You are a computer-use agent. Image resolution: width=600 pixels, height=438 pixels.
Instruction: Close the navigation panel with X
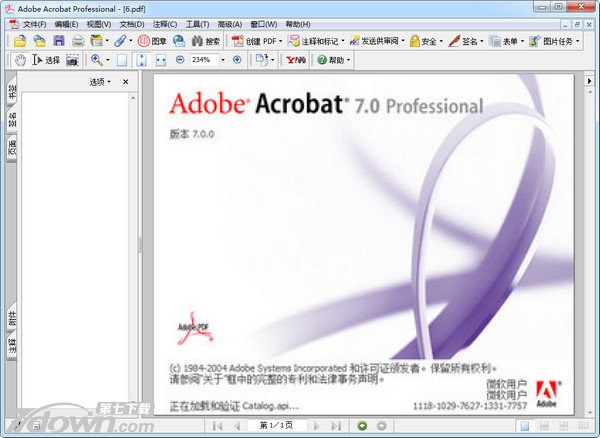coord(125,82)
